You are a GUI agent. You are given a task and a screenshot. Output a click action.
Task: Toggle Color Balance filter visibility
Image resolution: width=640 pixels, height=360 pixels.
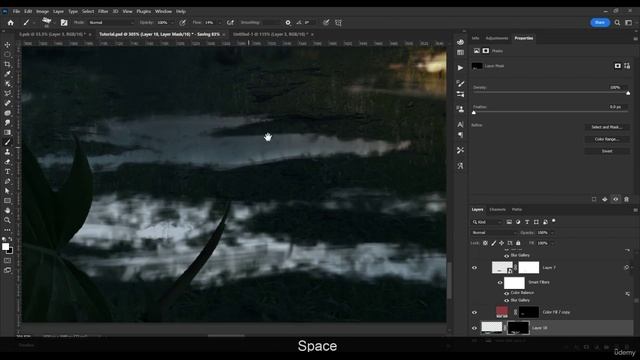(x=507, y=293)
